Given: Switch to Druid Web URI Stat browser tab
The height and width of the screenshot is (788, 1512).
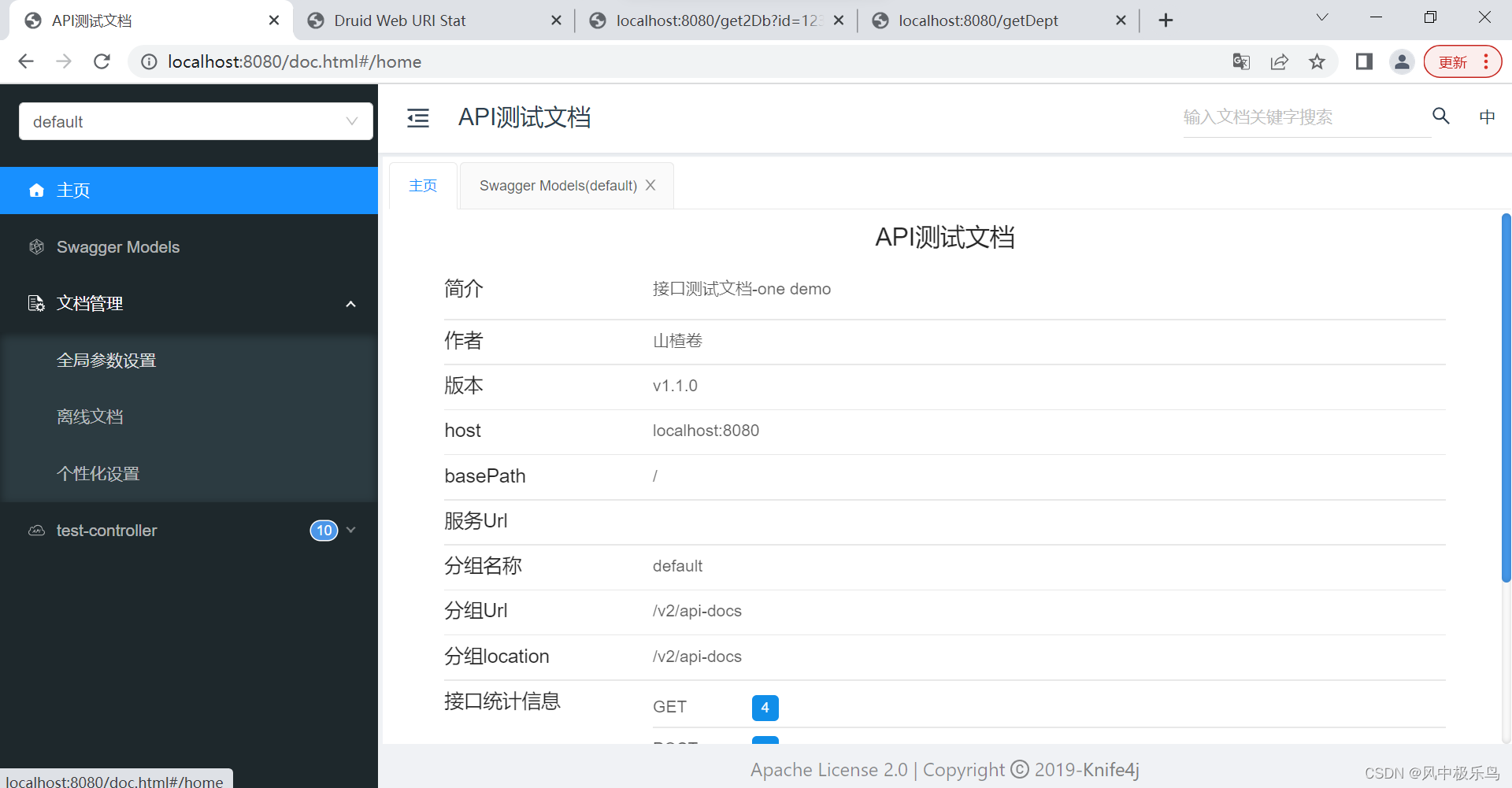Looking at the screenshot, I should pos(434,20).
